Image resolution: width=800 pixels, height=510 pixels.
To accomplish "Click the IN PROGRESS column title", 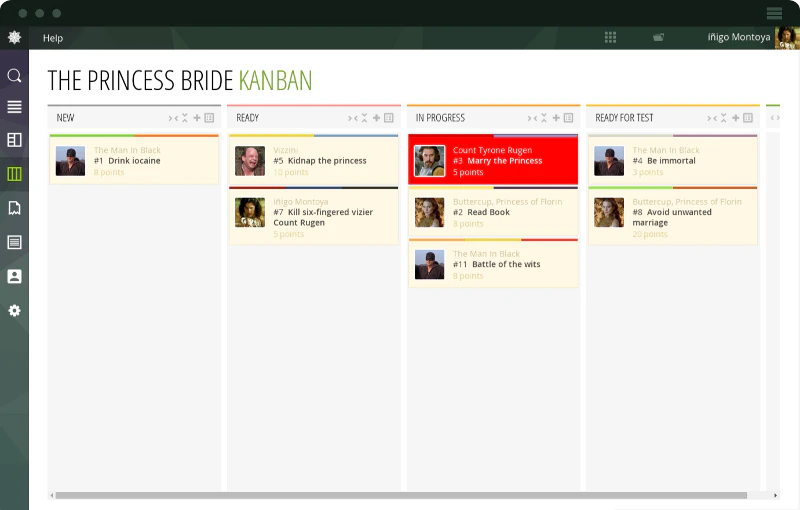I will pos(440,118).
